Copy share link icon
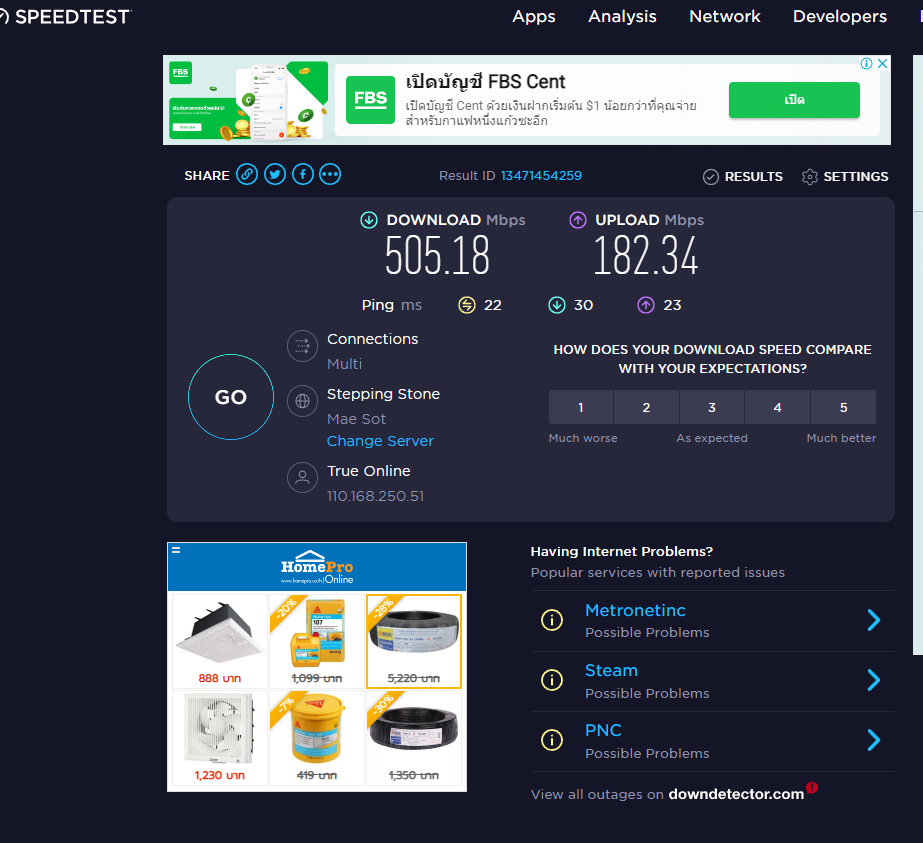Screen dimensions: 923x843 click(247, 175)
